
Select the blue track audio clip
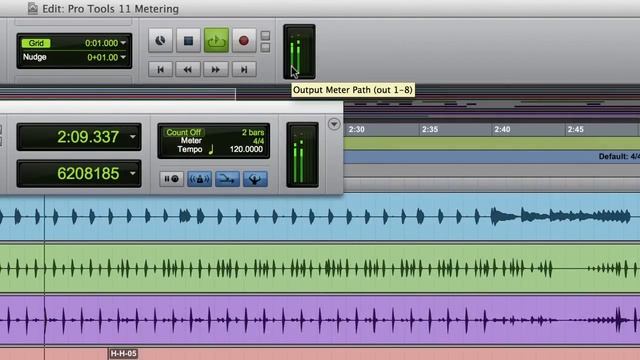click(320, 216)
